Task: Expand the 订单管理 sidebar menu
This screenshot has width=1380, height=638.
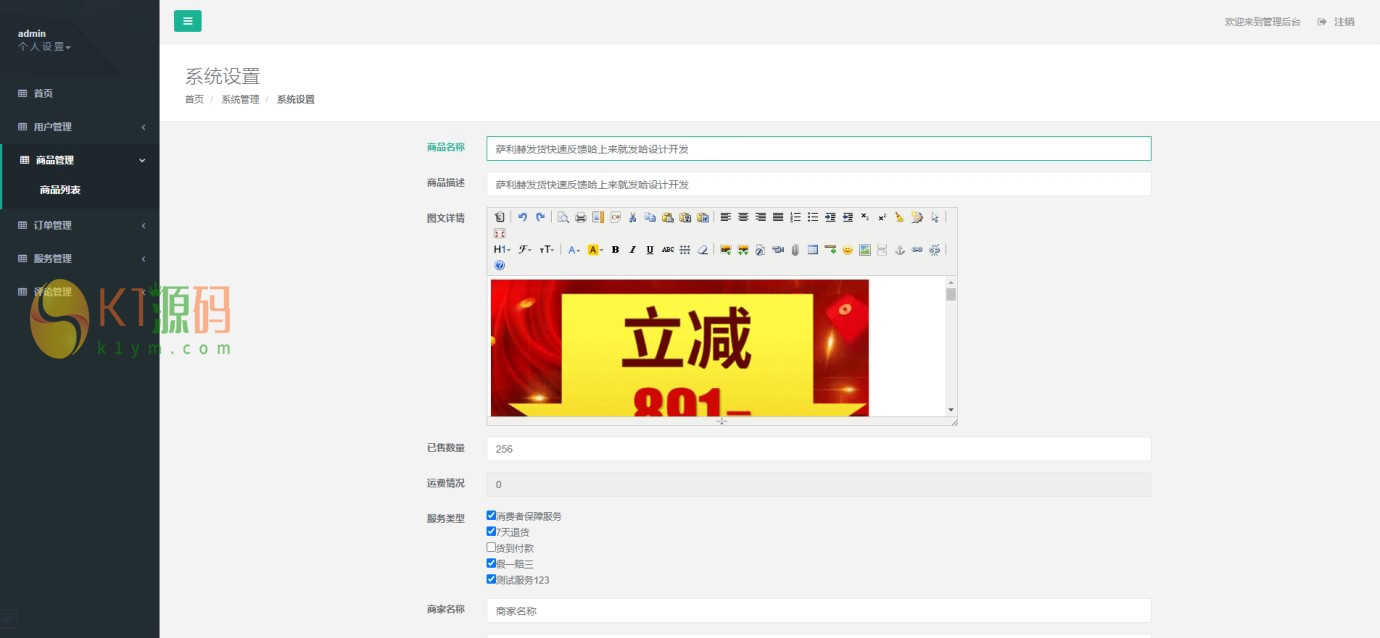Action: (80, 226)
